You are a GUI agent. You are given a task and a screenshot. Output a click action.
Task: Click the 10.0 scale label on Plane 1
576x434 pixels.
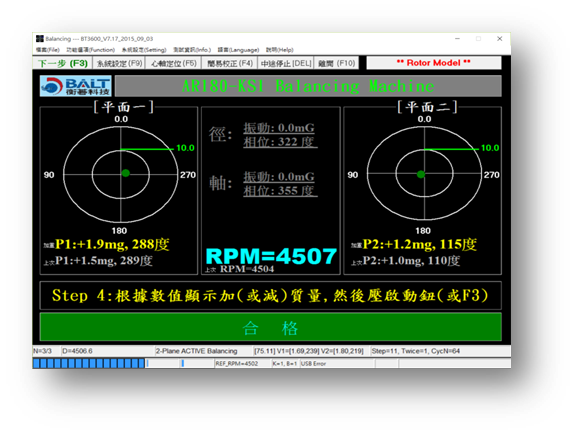pyautogui.click(x=185, y=148)
